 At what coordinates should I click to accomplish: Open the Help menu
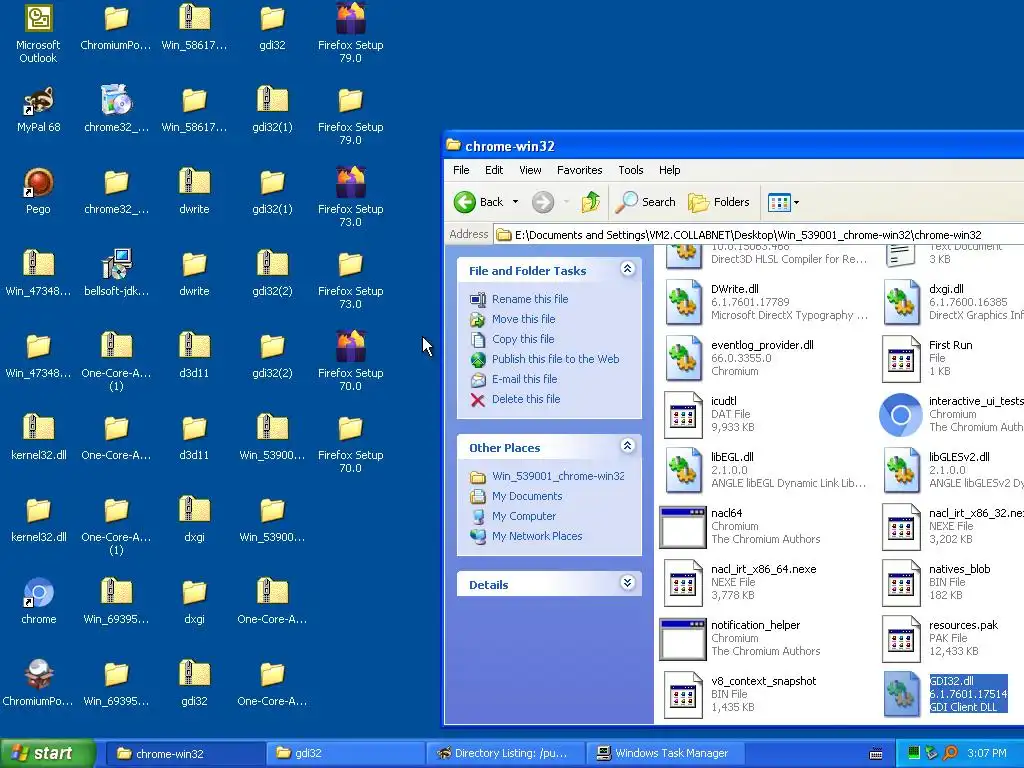669,170
